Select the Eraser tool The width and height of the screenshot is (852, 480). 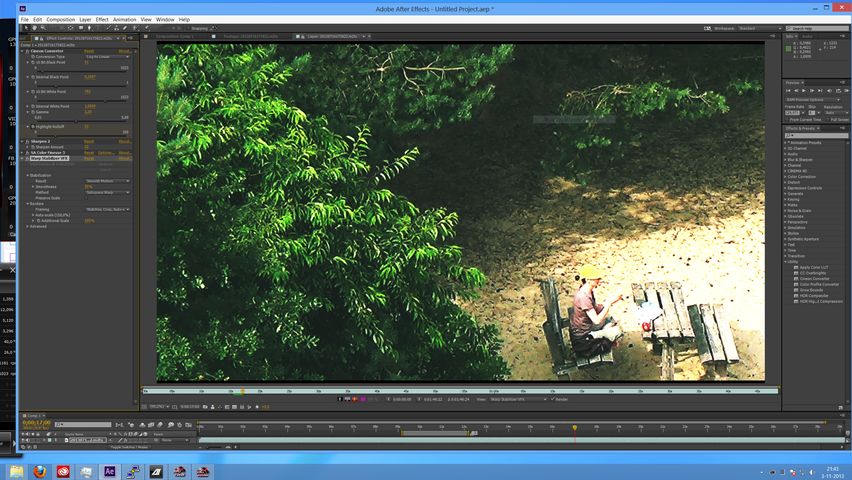coord(124,28)
